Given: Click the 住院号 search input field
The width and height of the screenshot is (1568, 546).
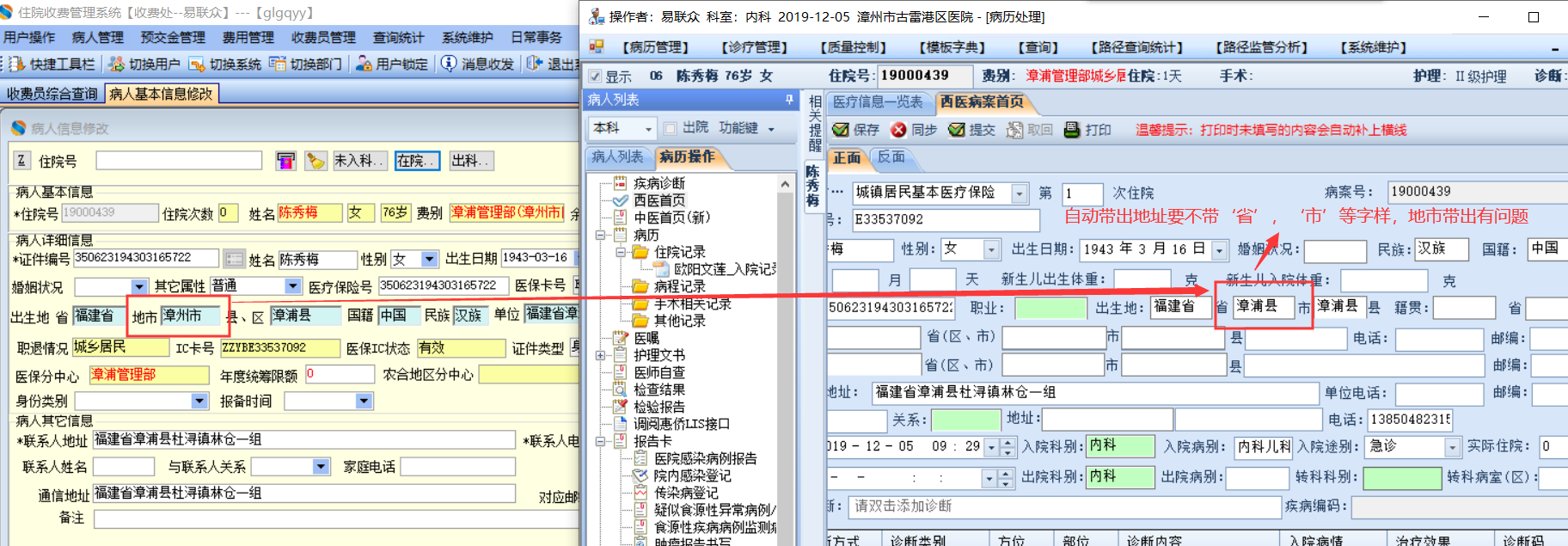Looking at the screenshot, I should [x=178, y=161].
